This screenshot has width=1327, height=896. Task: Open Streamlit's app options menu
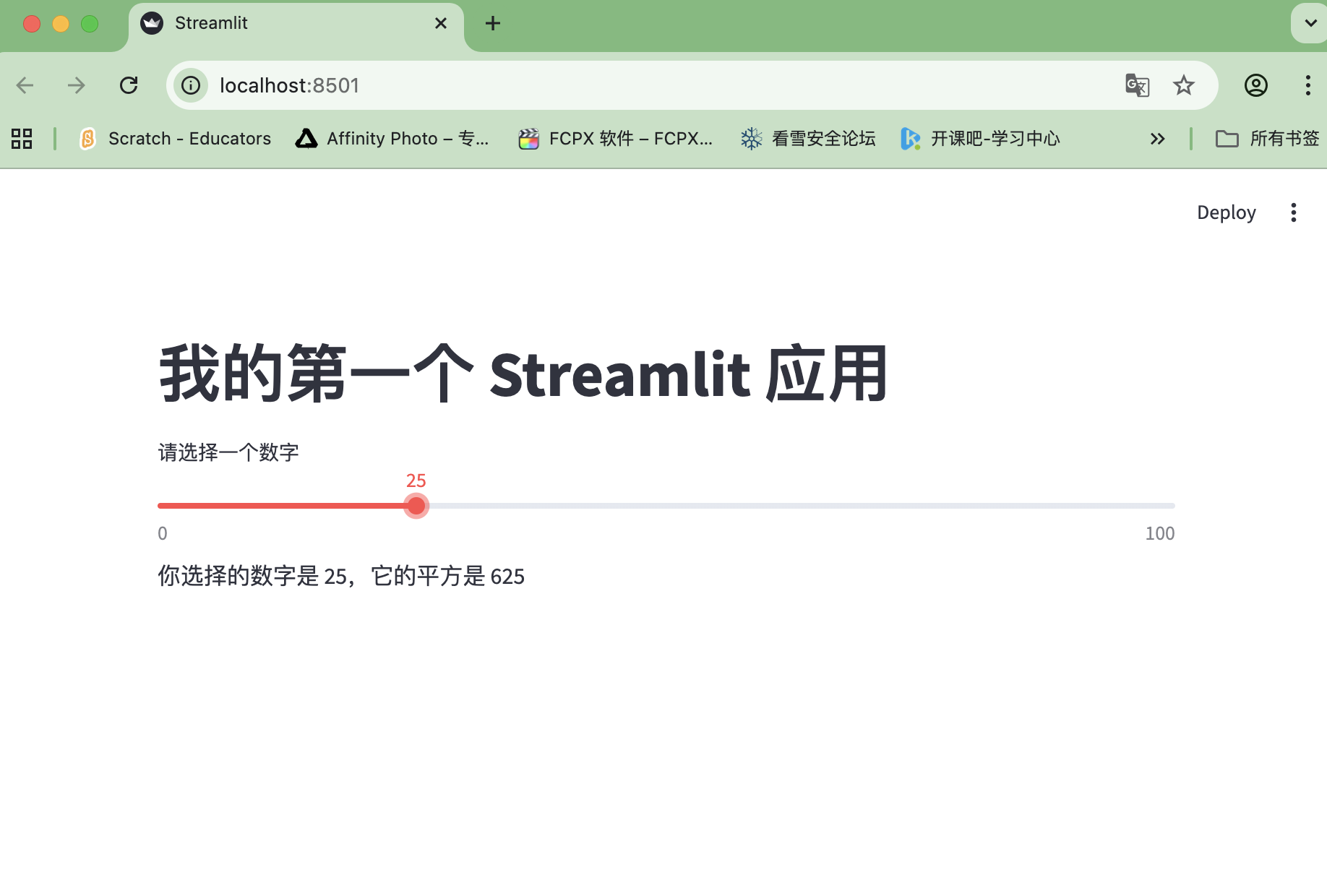point(1294,212)
